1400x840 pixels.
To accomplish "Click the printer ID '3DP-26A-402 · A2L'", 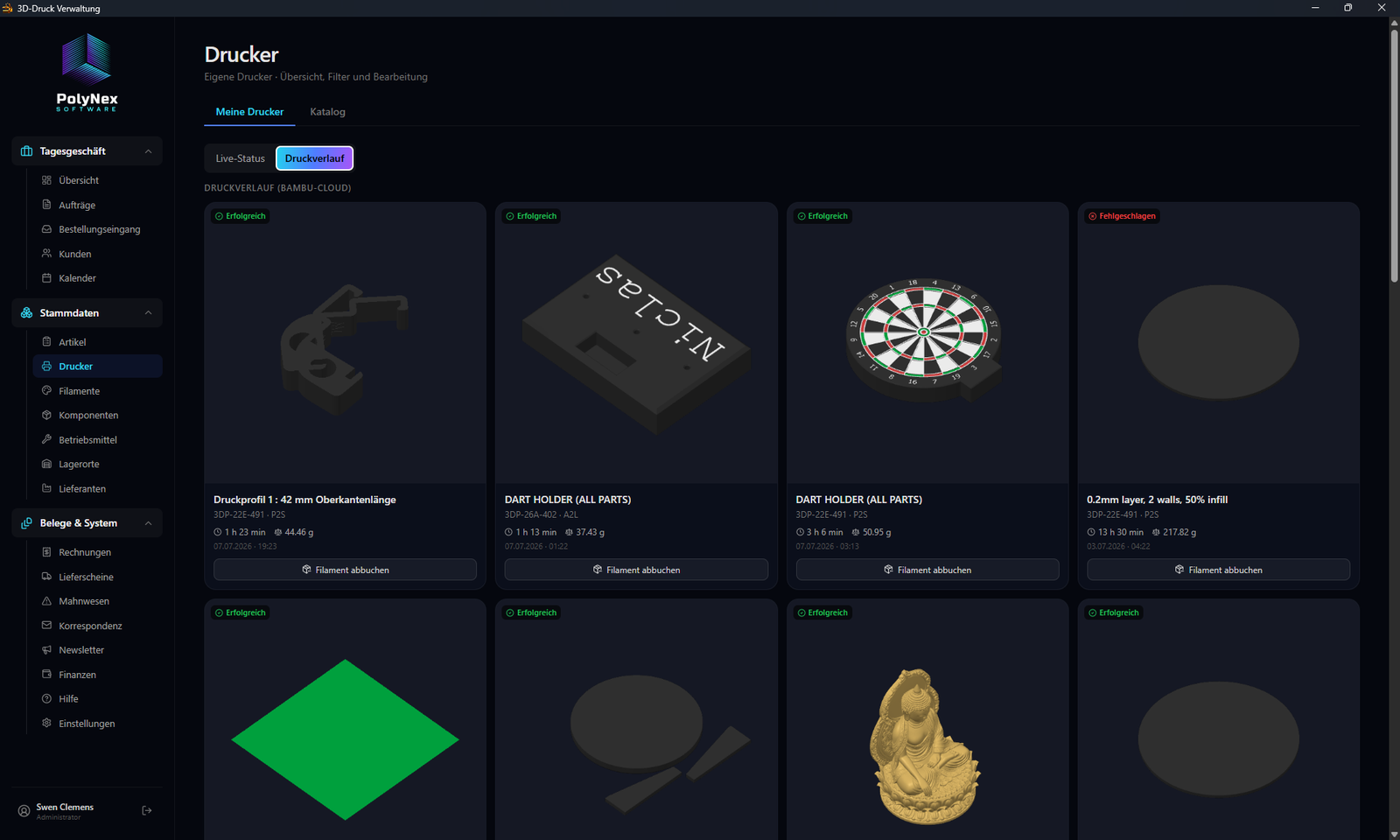I will point(541,514).
